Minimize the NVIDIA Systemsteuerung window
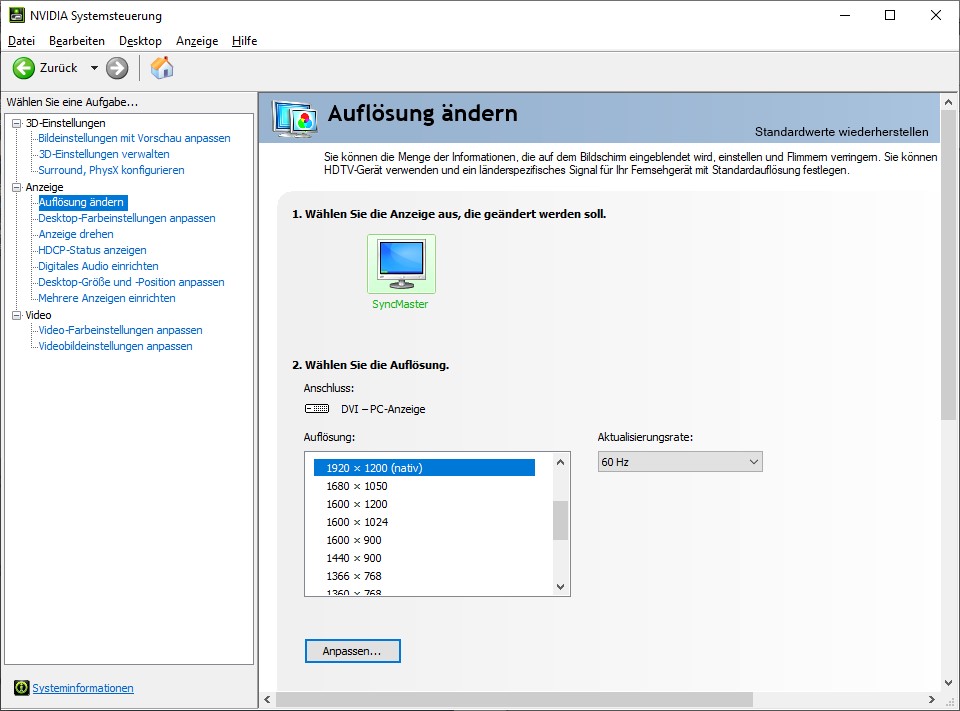Screen dimensions: 960x711 tap(846, 15)
